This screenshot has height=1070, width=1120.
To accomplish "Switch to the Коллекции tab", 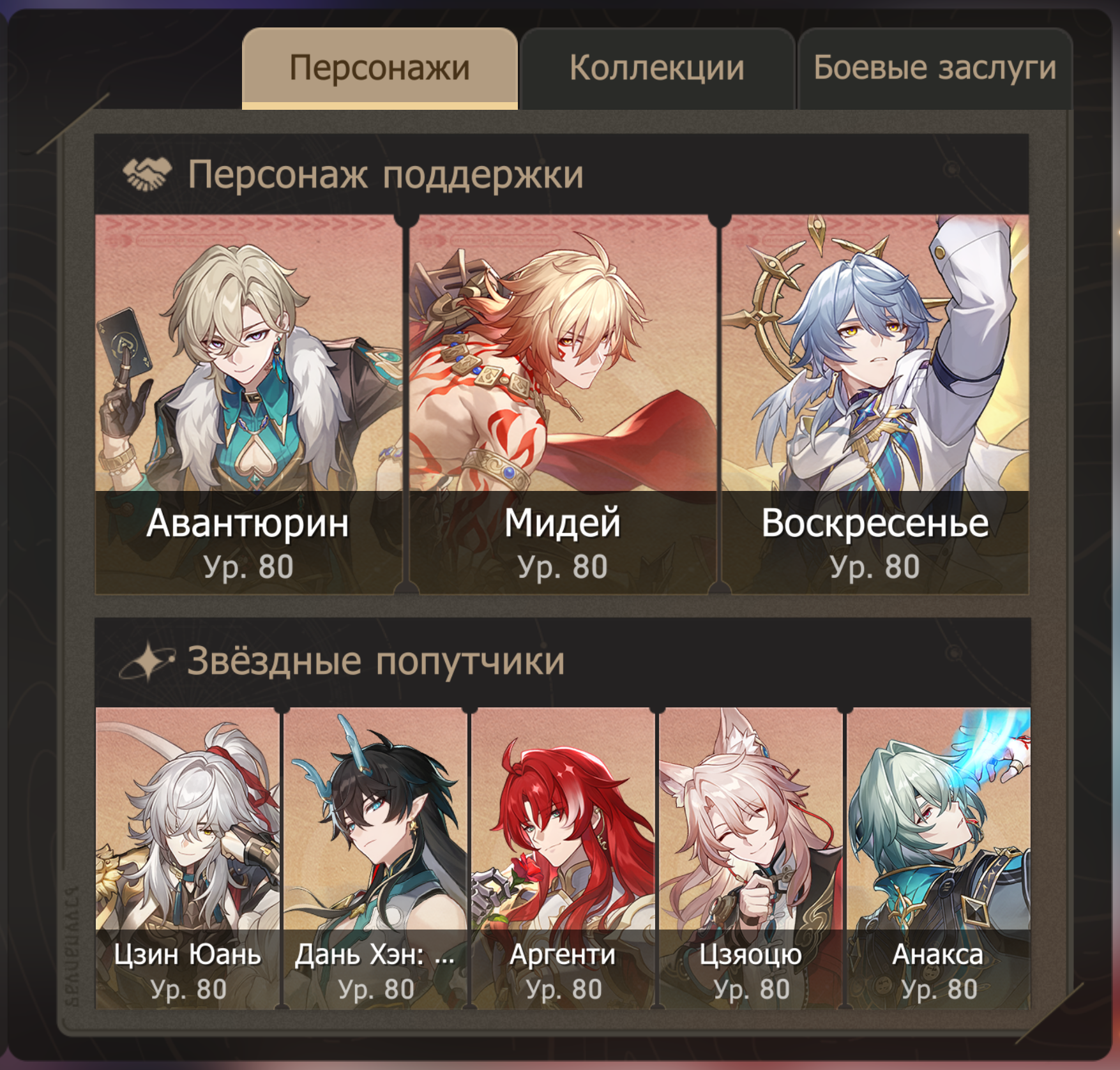I will 657,68.
